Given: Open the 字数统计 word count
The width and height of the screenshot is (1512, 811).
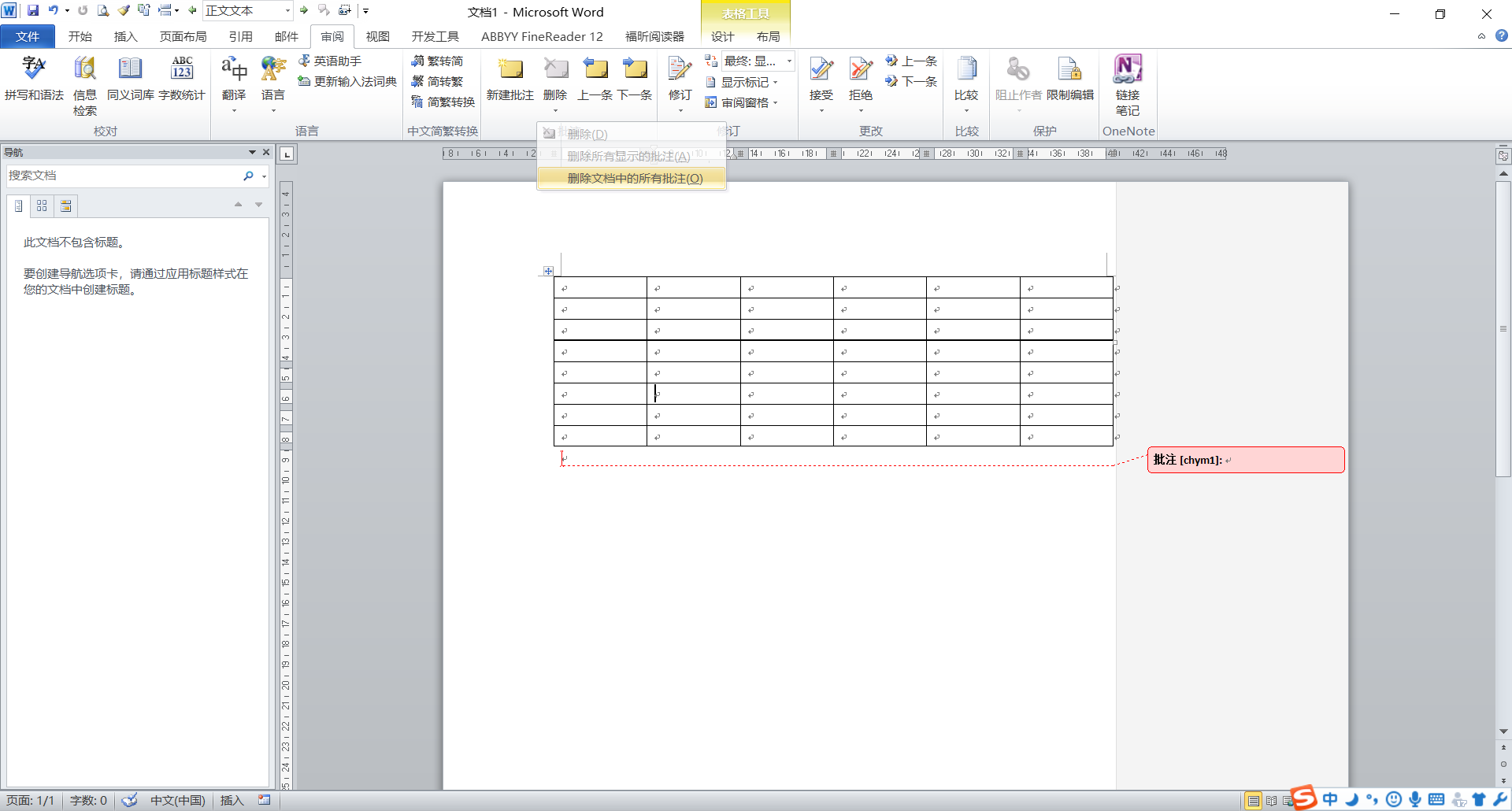Looking at the screenshot, I should click(182, 79).
